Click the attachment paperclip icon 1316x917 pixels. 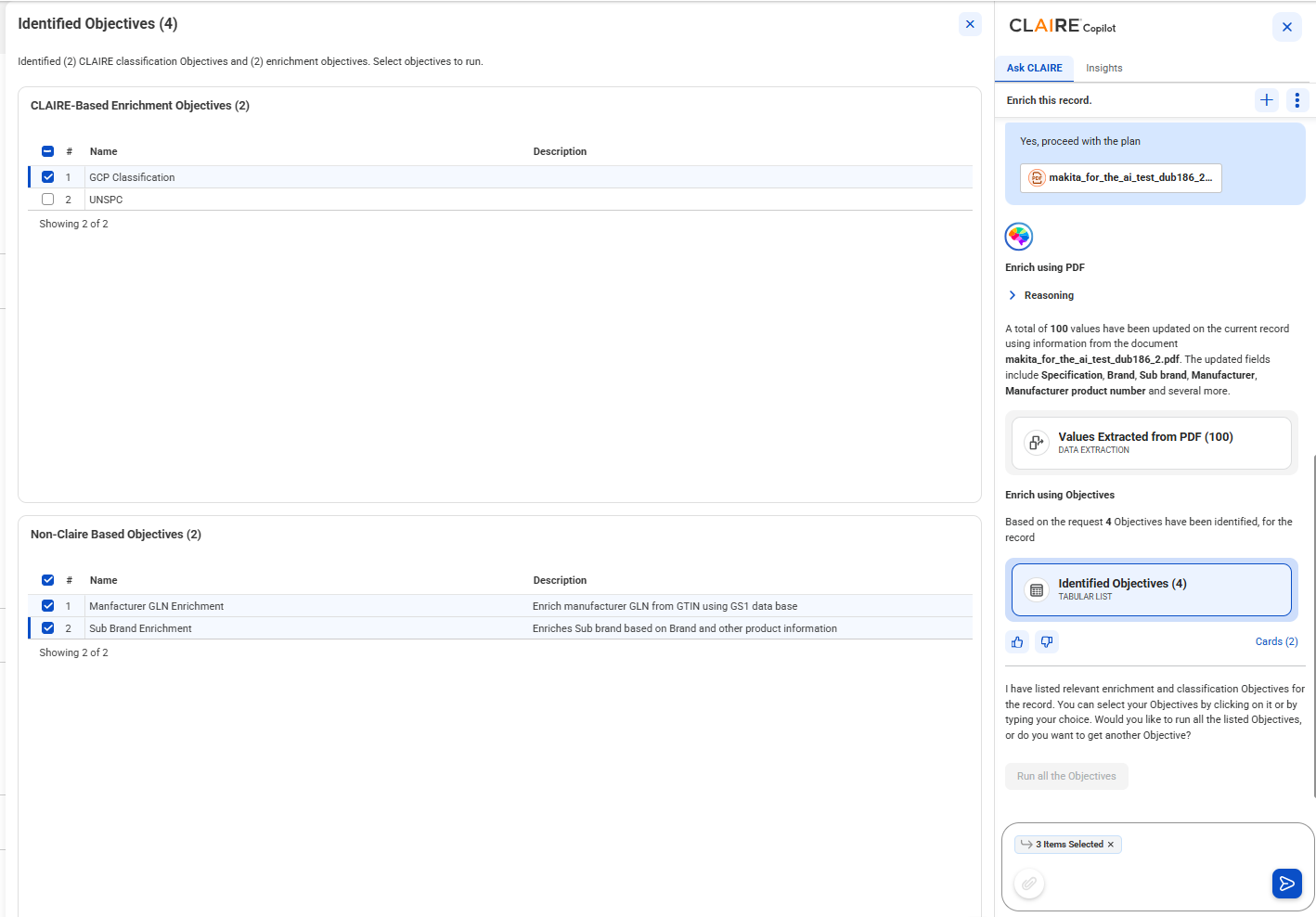1029,884
